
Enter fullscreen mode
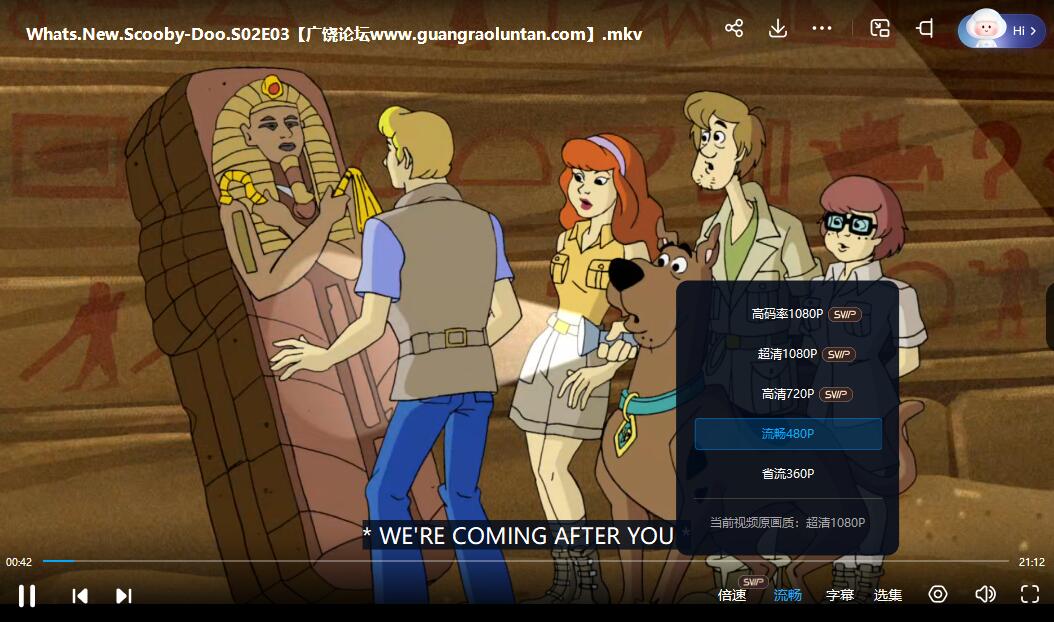(x=1030, y=594)
